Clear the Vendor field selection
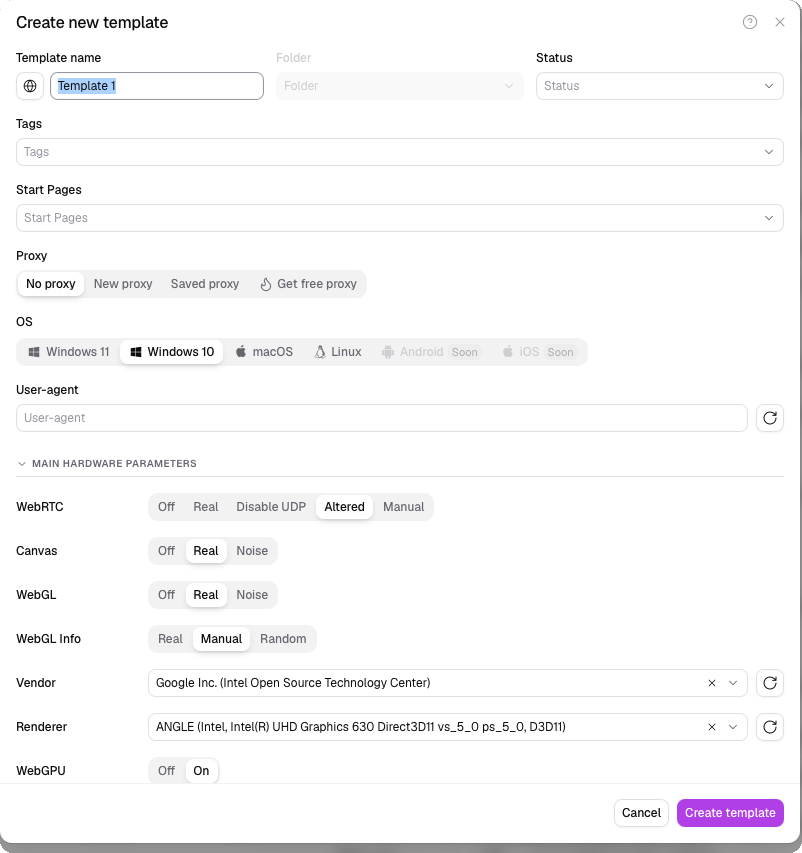 tap(712, 683)
